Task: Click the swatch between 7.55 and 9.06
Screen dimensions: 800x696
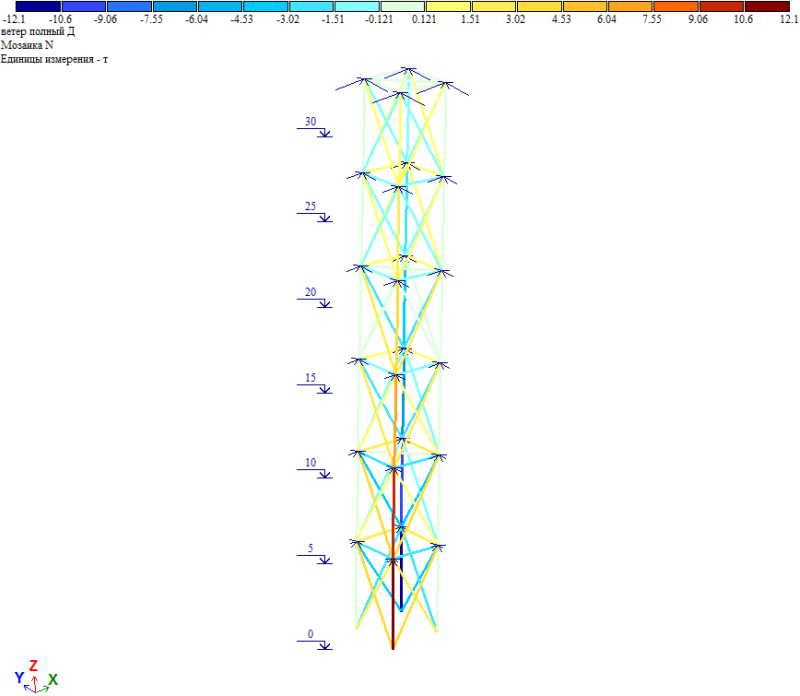Action: [x=676, y=7]
